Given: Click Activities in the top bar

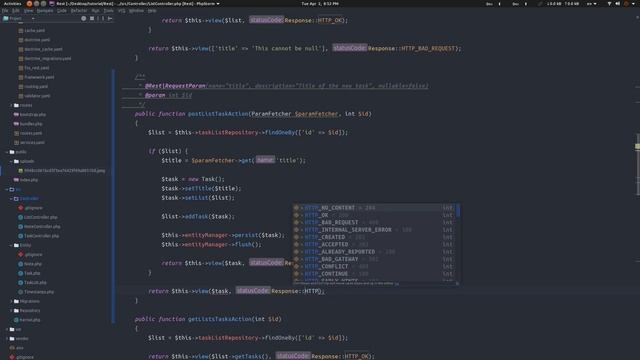Looking at the screenshot, I should 12,3.
